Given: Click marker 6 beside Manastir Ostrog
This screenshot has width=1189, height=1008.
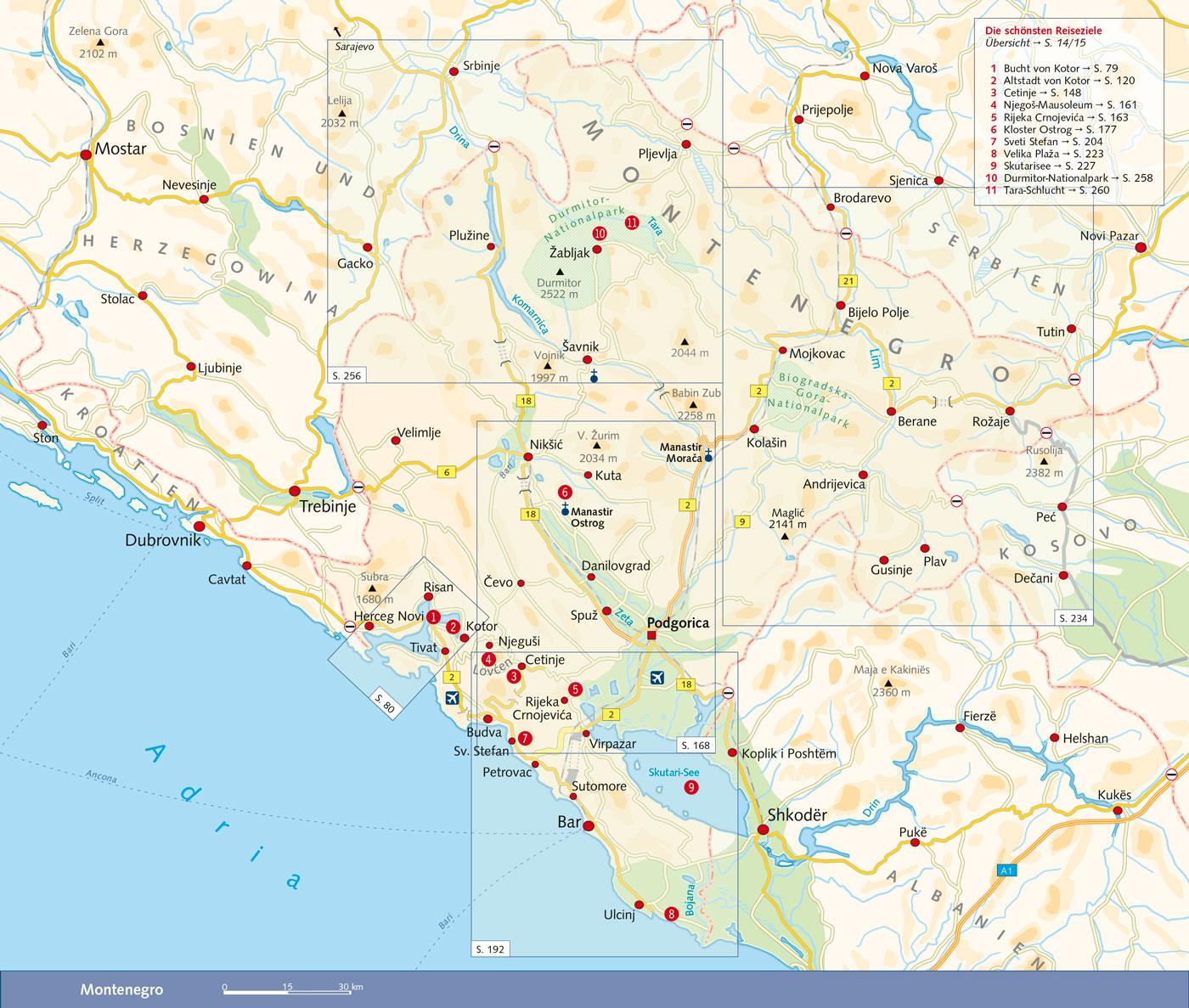Looking at the screenshot, I should 565,492.
